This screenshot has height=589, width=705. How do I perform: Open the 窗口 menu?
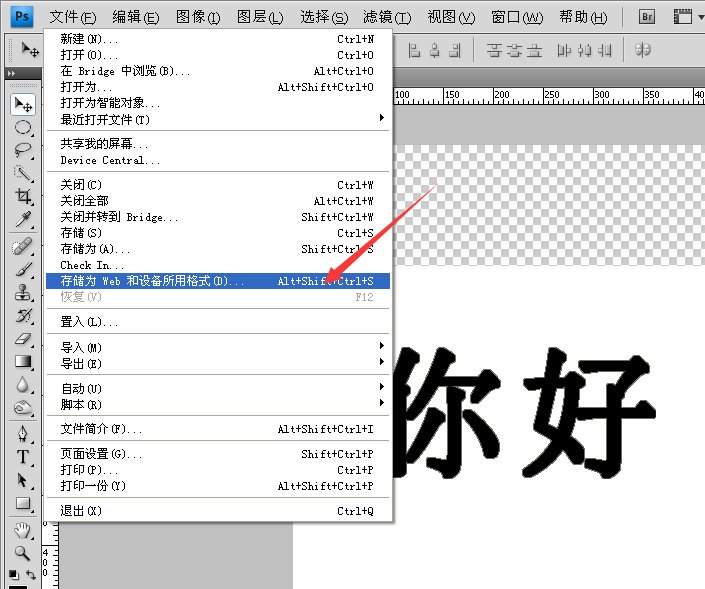pos(517,17)
